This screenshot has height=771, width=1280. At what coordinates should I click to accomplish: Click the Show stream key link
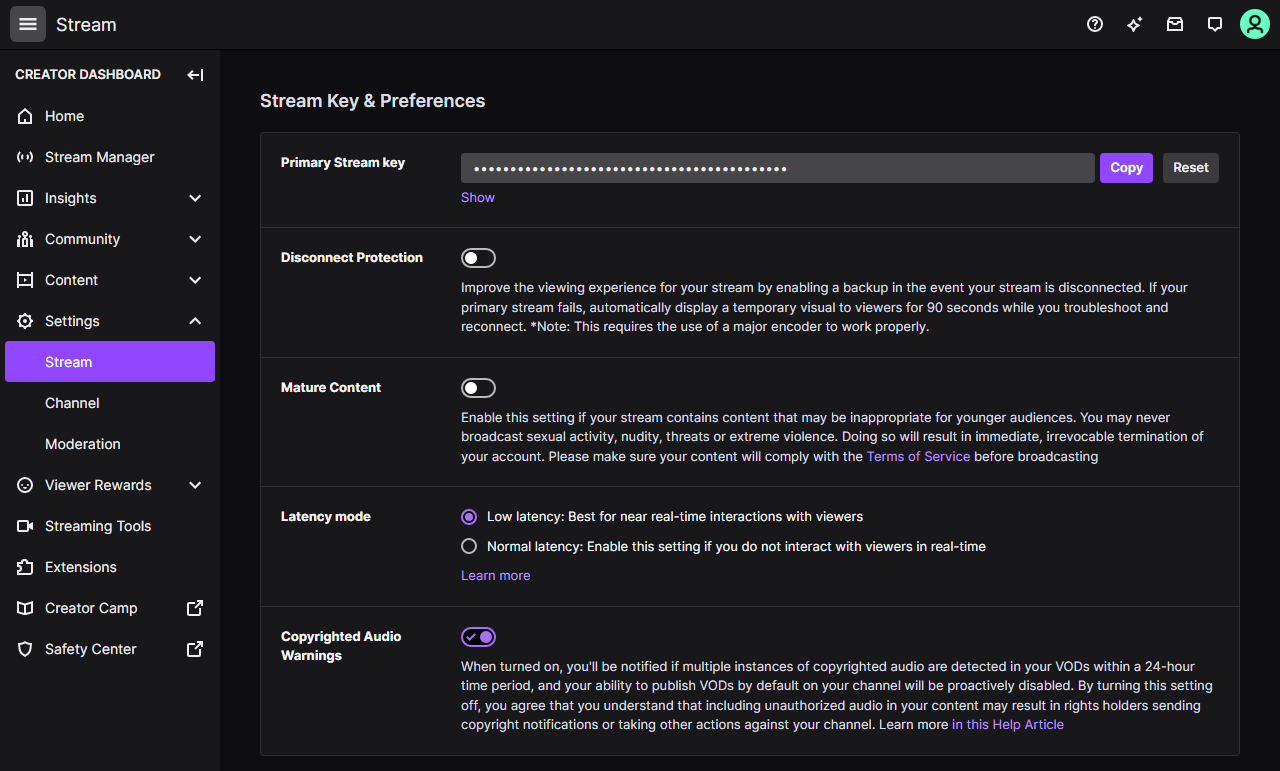pyautogui.click(x=478, y=197)
